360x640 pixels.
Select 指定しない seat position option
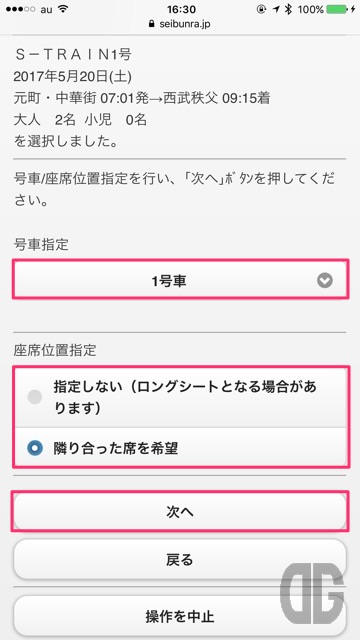180,397
